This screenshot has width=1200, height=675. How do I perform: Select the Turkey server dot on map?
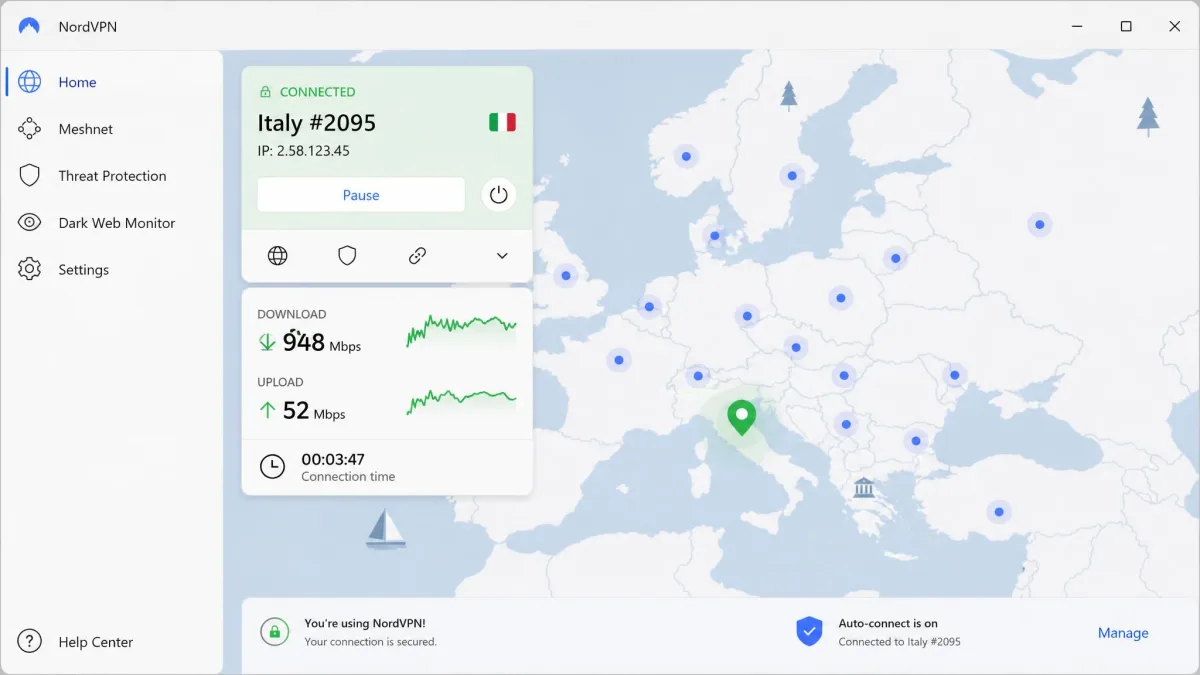pyautogui.click(x=998, y=512)
